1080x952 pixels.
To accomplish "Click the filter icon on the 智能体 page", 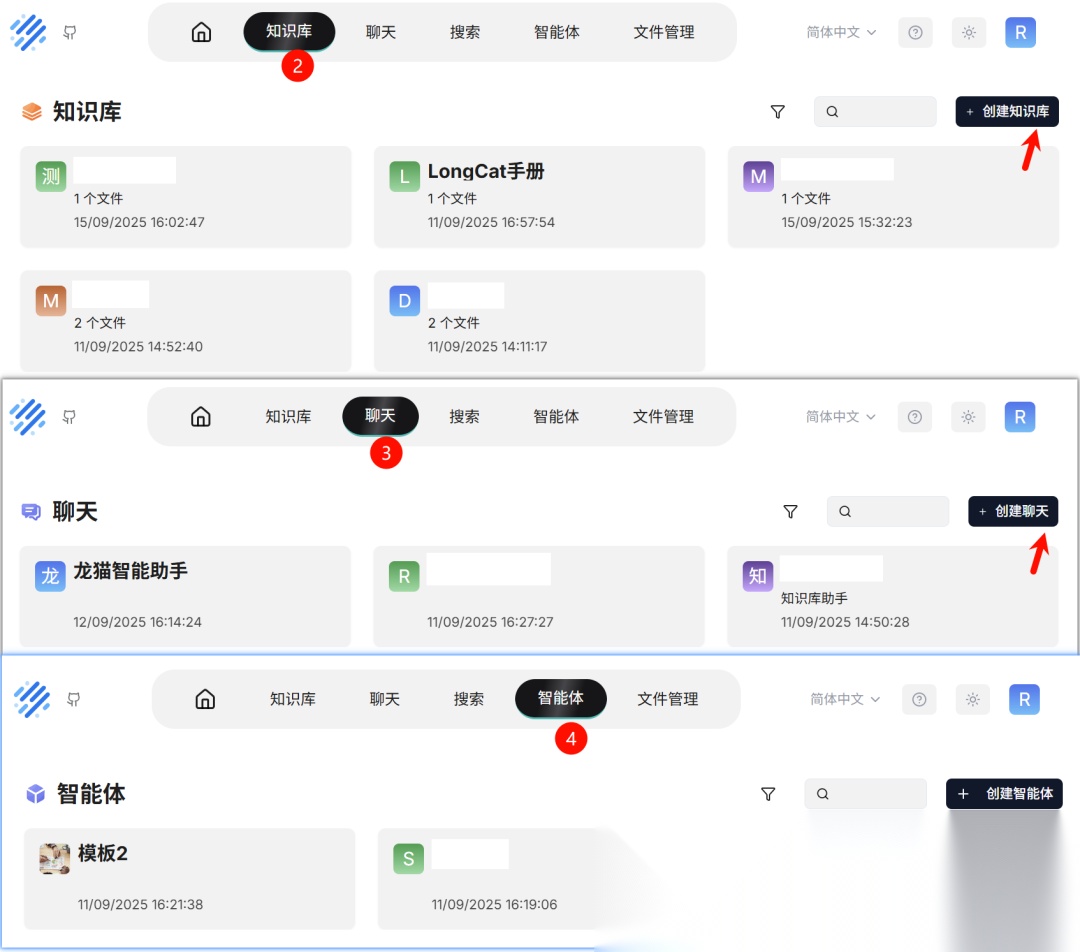I will click(x=768, y=793).
